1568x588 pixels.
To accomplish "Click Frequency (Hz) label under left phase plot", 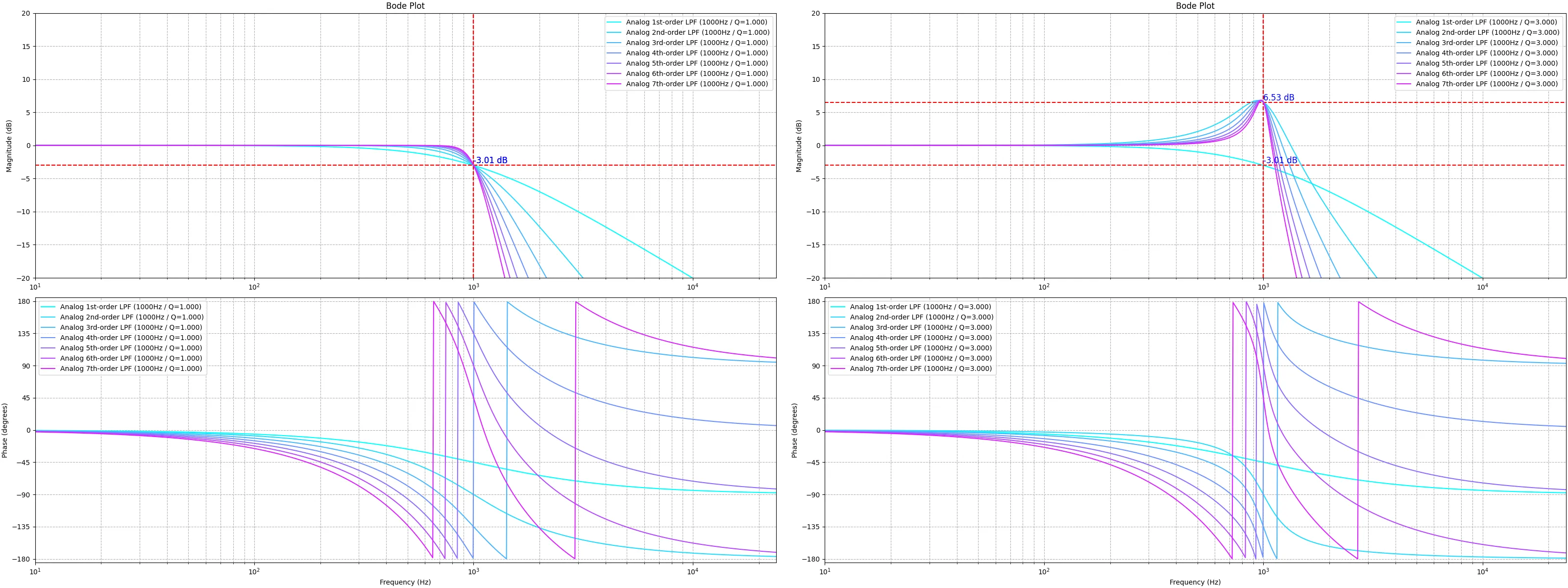I will [x=405, y=583].
